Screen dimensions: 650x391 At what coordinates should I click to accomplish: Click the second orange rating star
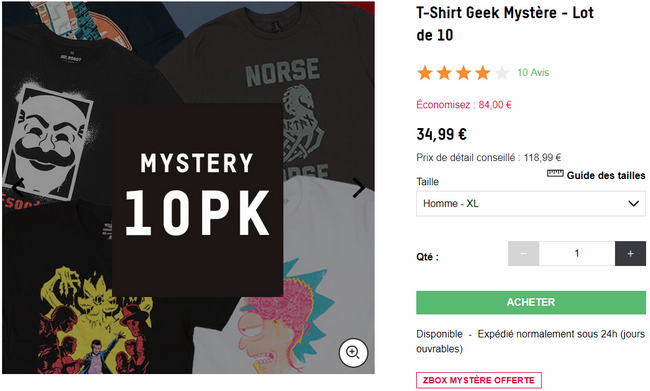[444, 73]
